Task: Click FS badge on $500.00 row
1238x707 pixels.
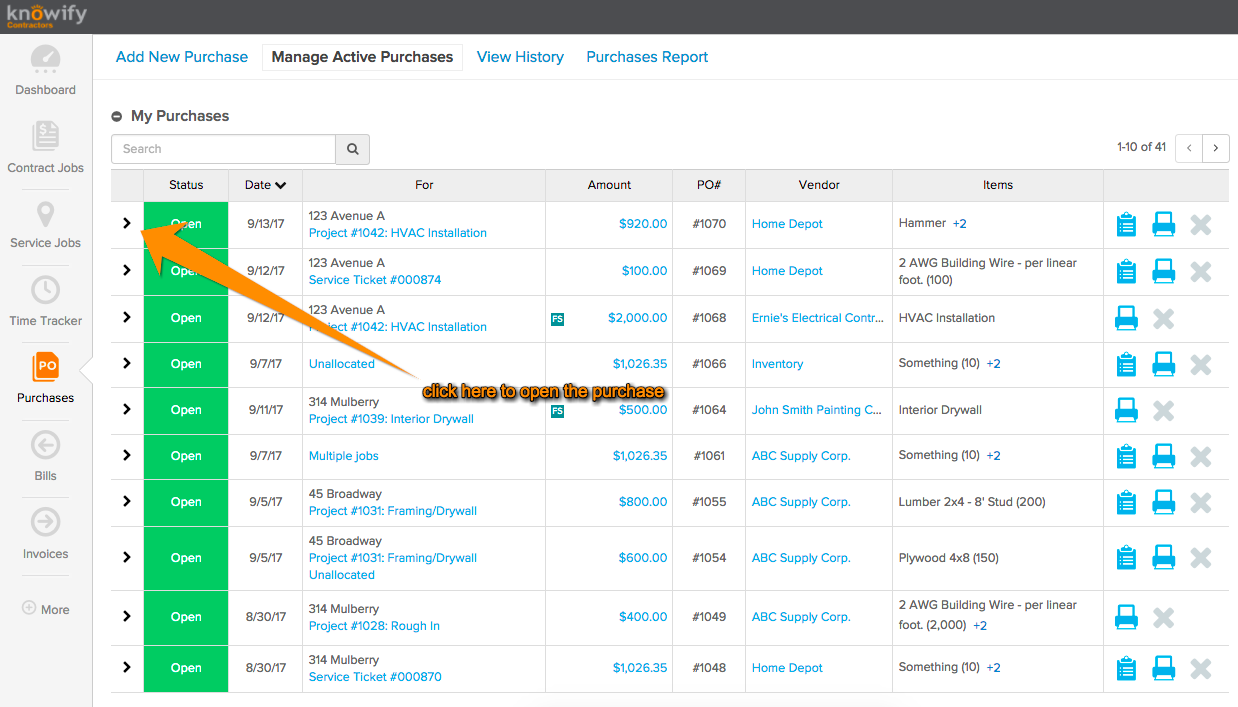Action: pyautogui.click(x=557, y=411)
